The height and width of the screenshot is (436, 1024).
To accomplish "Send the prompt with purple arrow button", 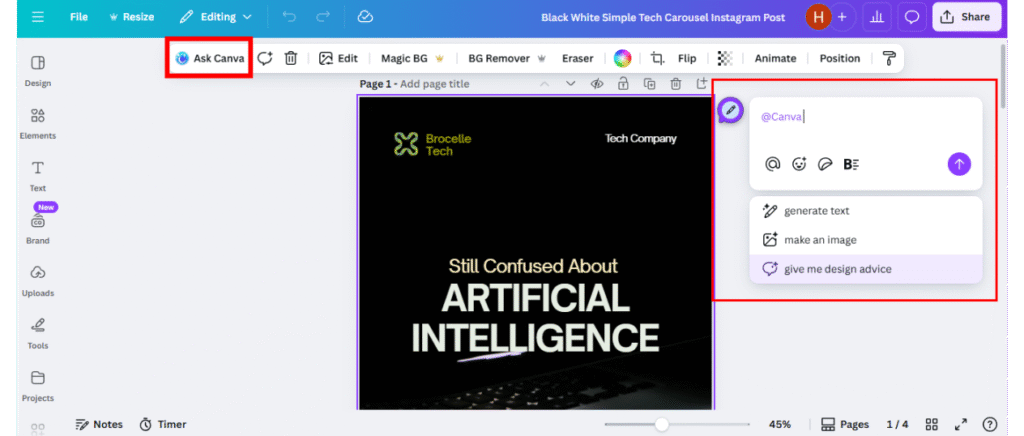I will point(959,165).
